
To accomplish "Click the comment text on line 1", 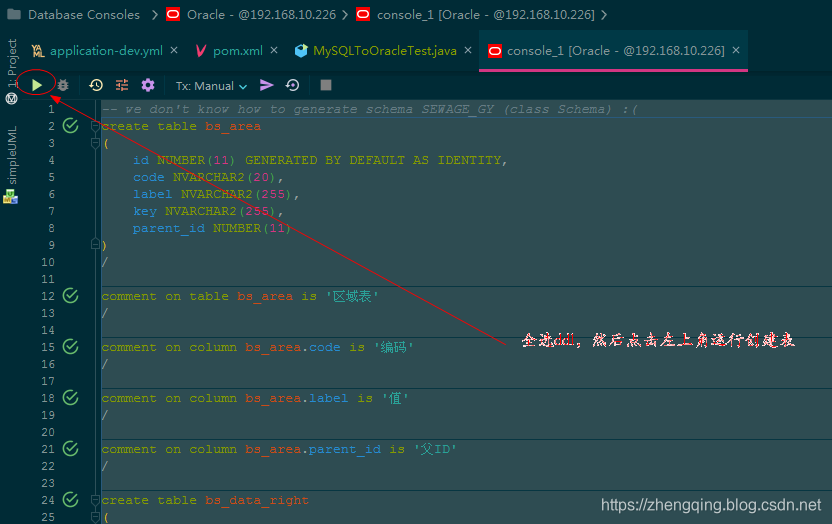I will click(369, 109).
